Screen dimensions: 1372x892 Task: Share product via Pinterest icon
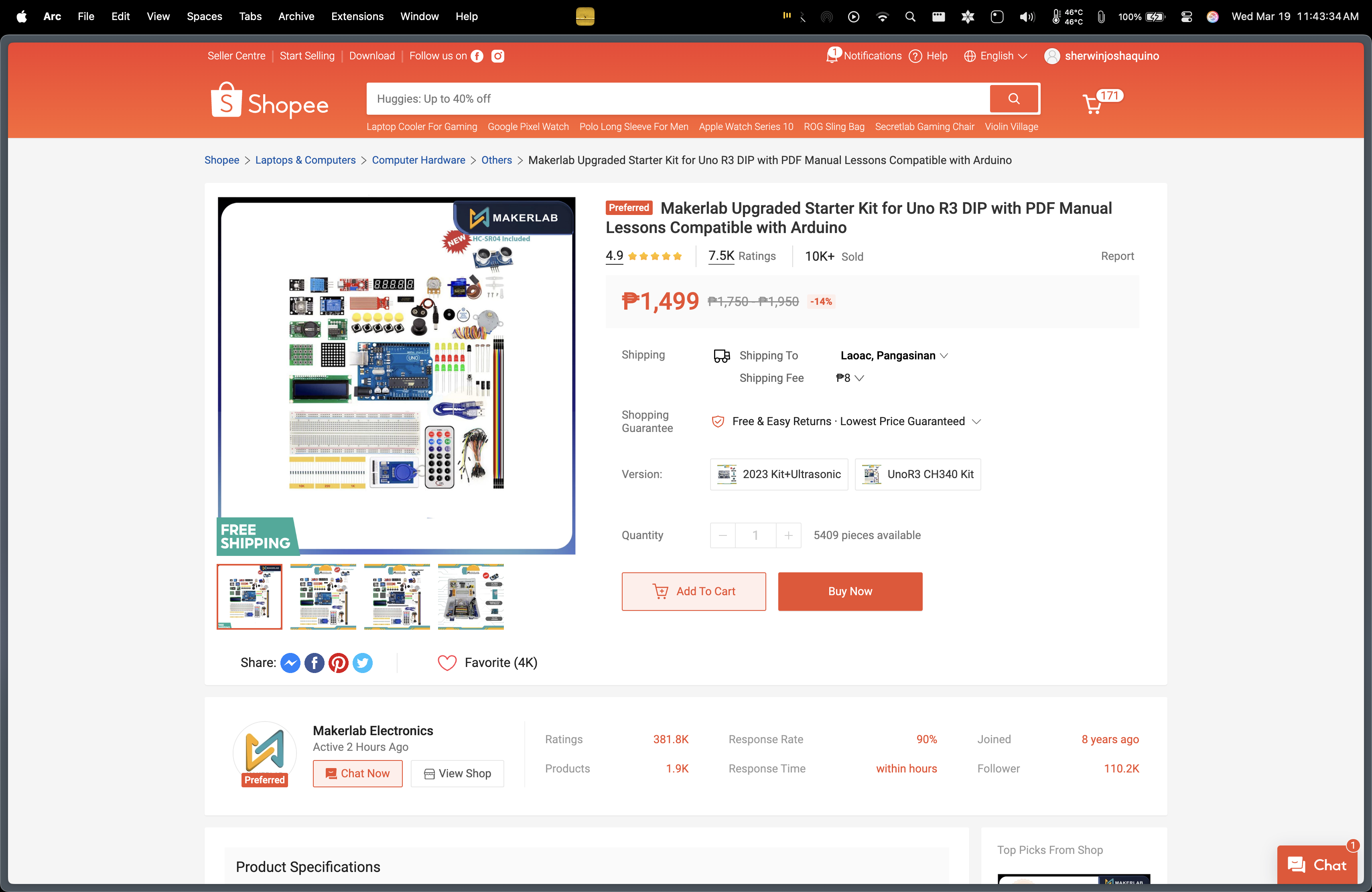tap(339, 663)
